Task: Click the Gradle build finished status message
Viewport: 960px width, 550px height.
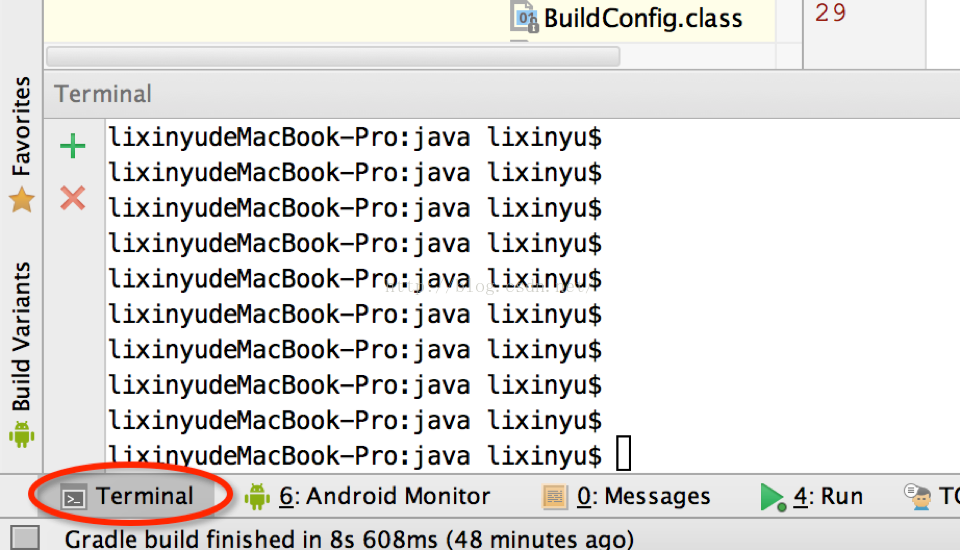Action: click(349, 539)
